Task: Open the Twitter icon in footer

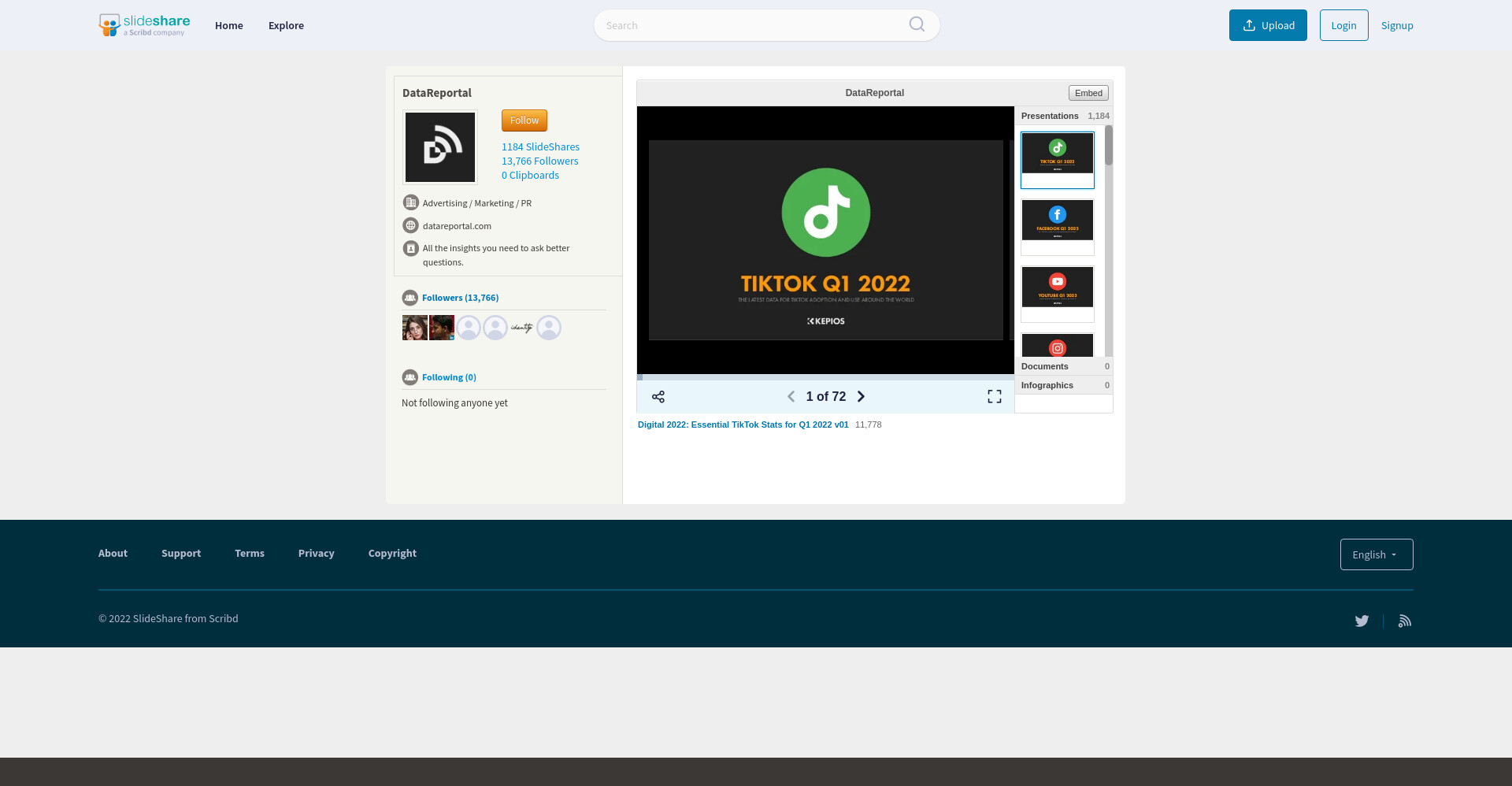Action: tap(1362, 621)
